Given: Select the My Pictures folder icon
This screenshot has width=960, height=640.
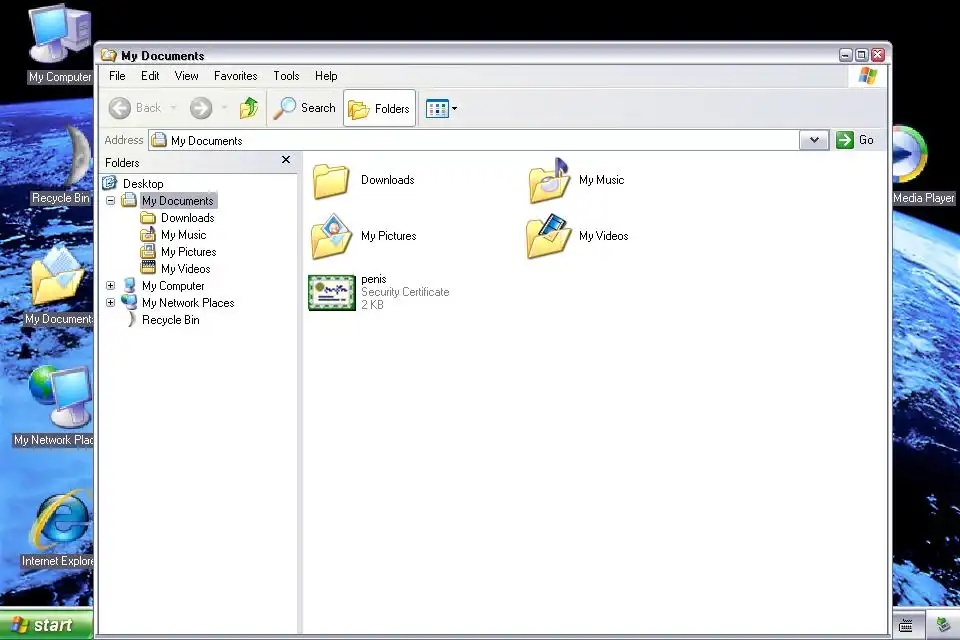Looking at the screenshot, I should click(x=331, y=236).
